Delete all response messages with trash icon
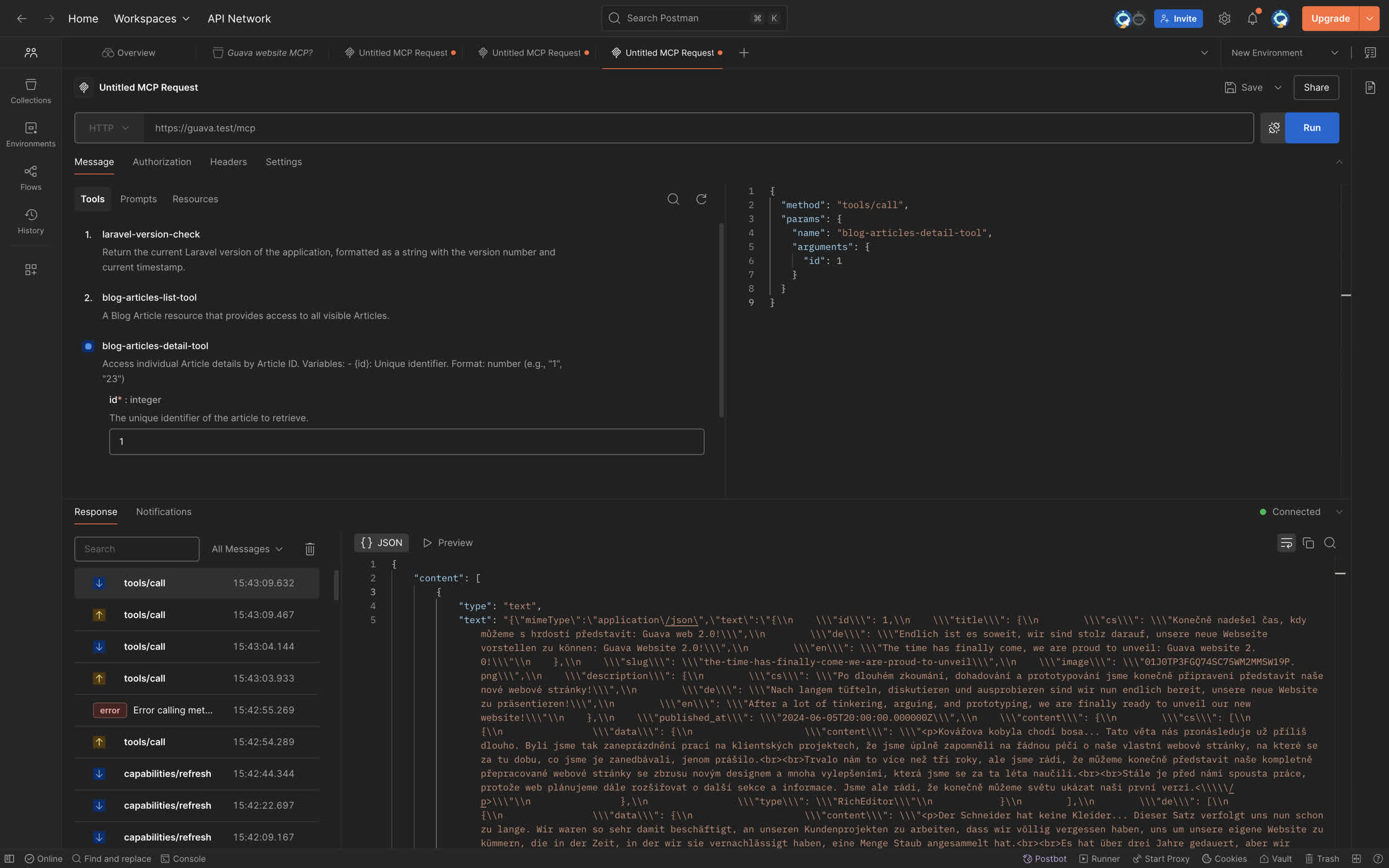The height and width of the screenshot is (868, 1389). tap(309, 549)
